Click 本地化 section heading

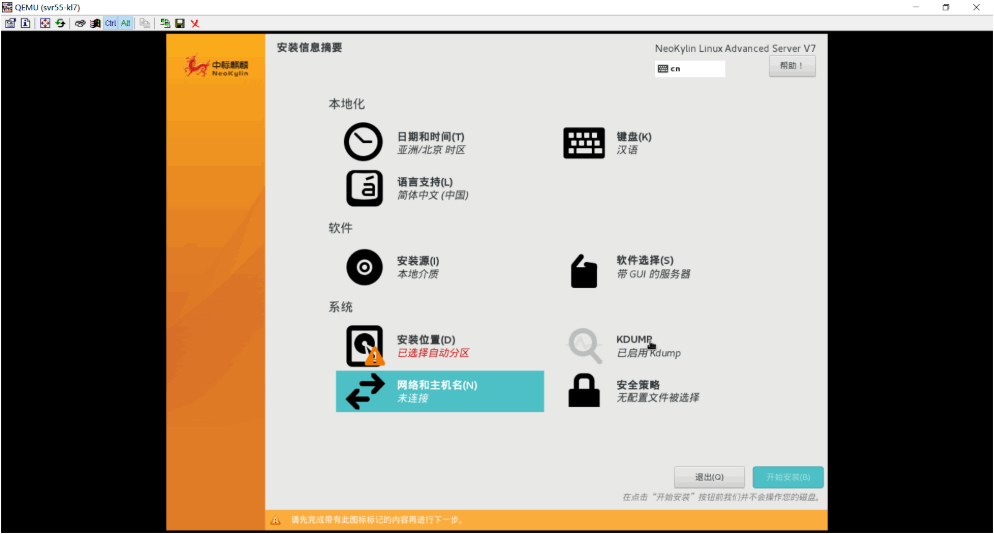[x=346, y=104]
